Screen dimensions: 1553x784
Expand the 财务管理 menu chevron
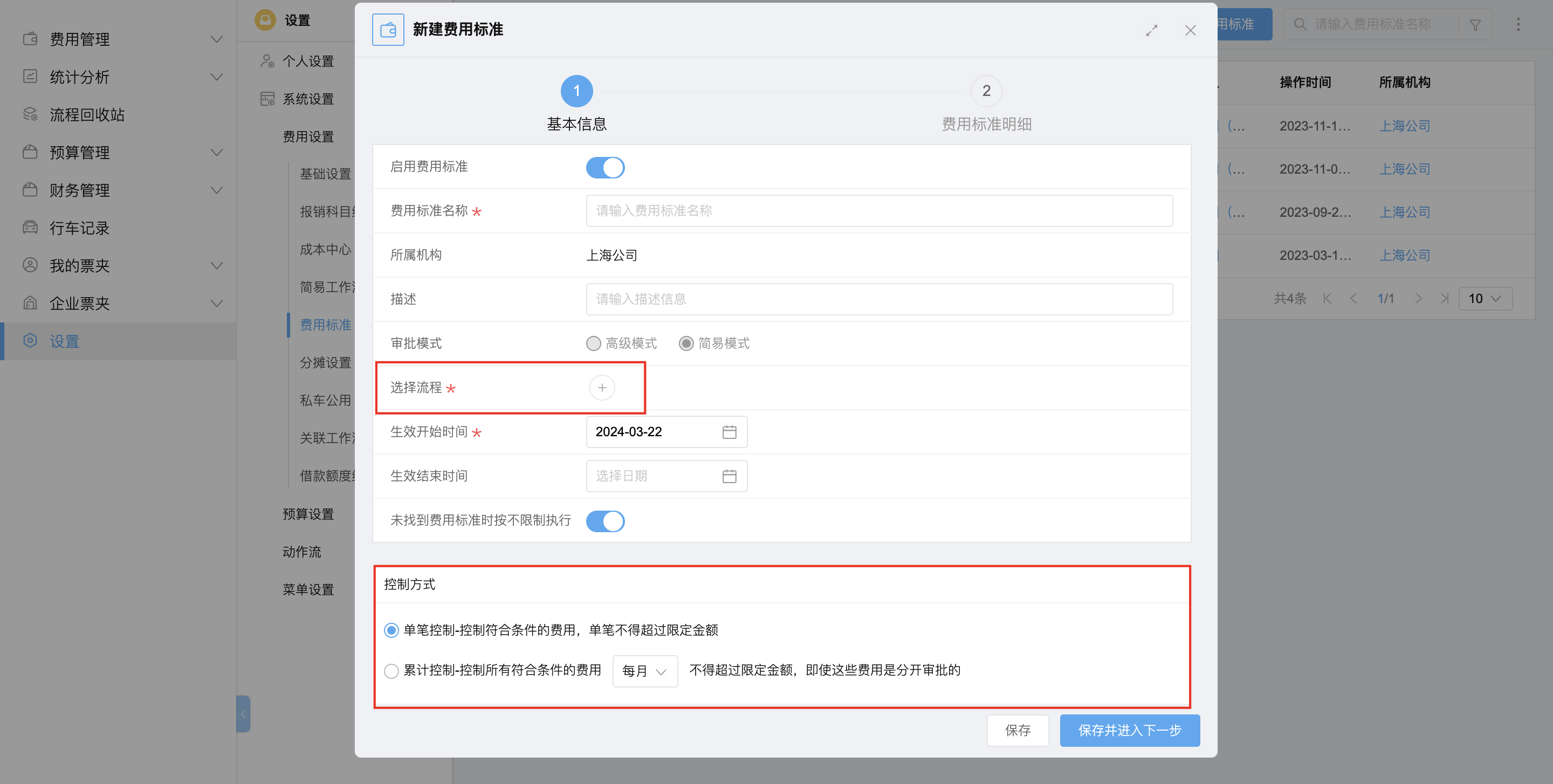tap(216, 190)
